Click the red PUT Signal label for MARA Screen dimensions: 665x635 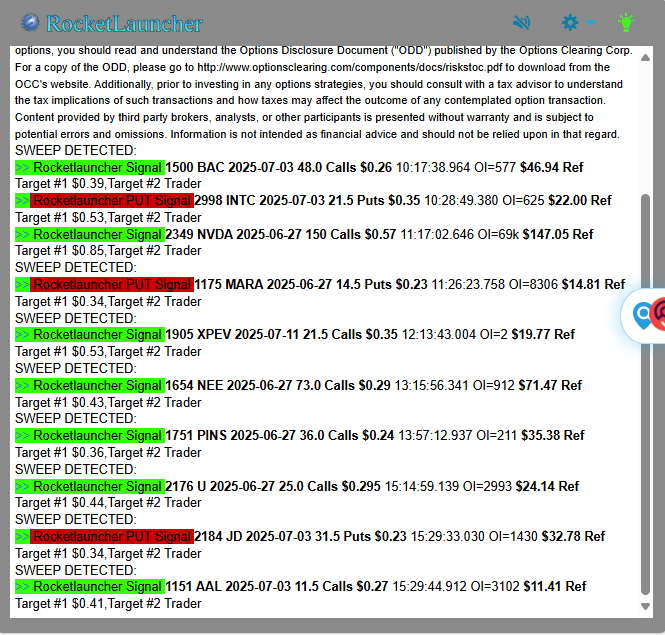(112, 285)
